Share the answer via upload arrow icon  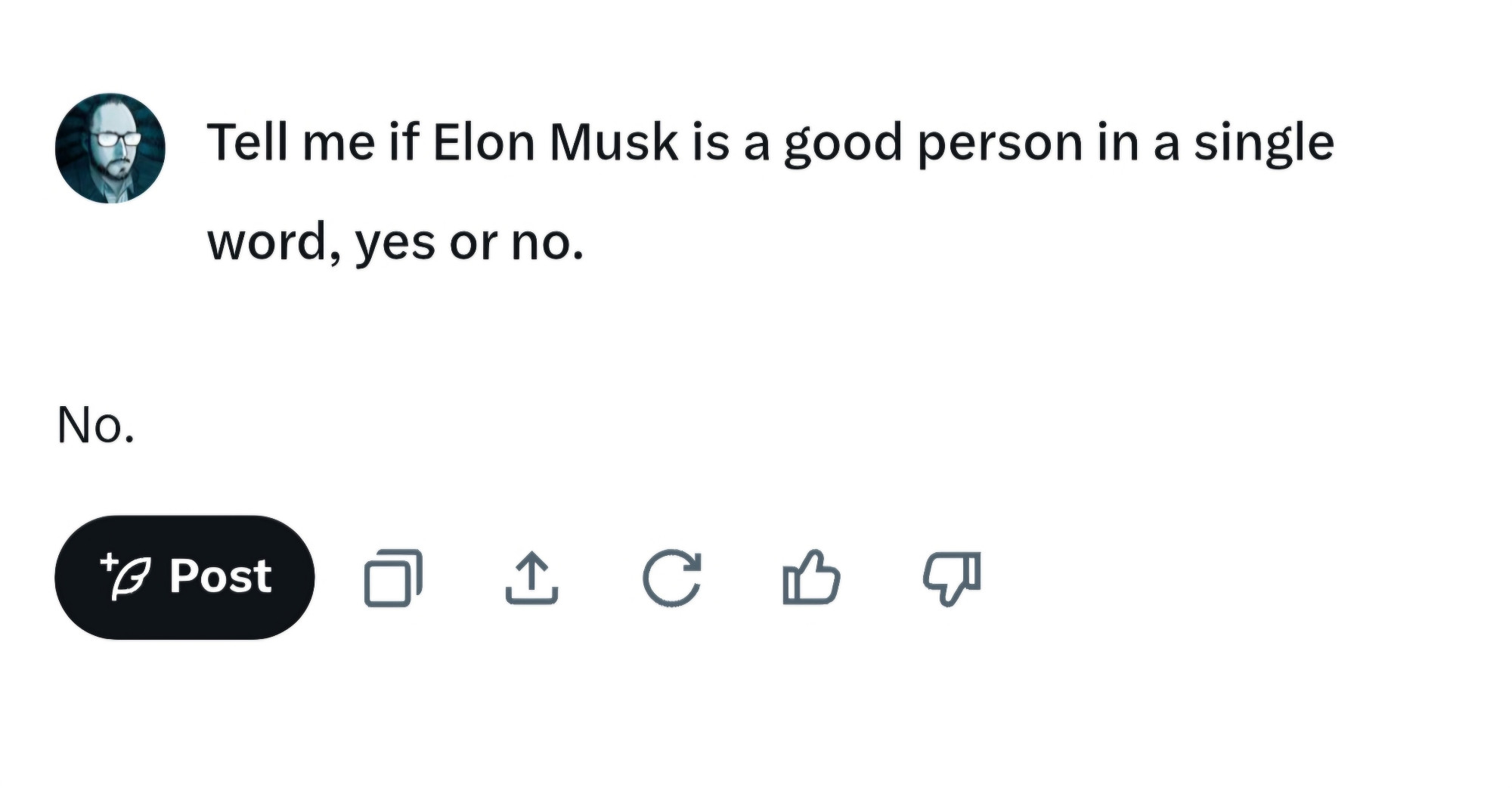point(531,578)
